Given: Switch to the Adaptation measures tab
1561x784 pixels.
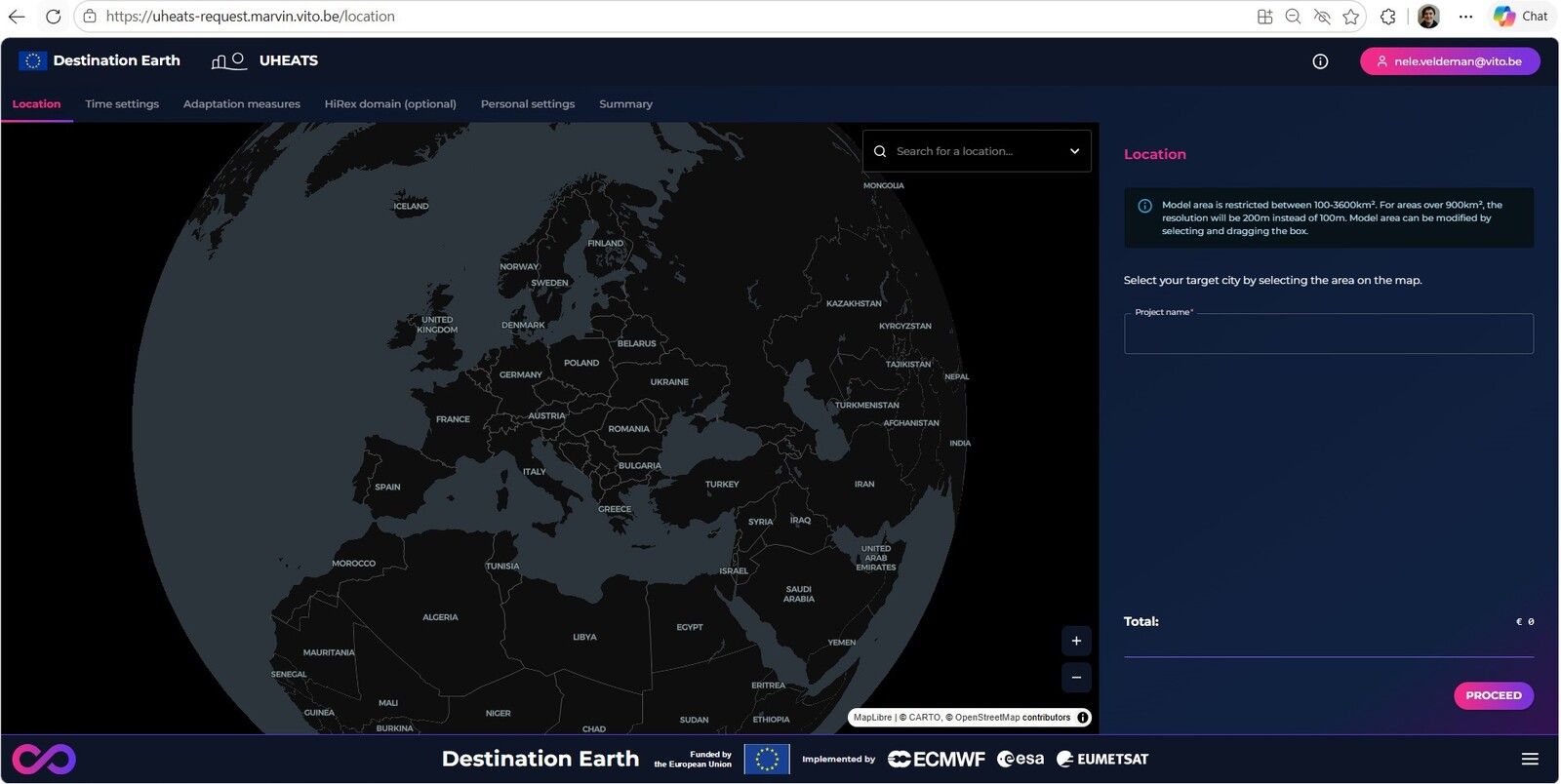Looking at the screenshot, I should click(x=242, y=104).
